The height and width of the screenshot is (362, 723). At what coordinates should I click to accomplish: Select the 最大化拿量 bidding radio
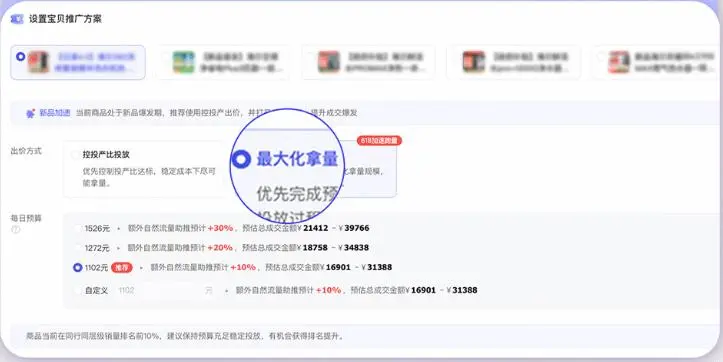[x=241, y=159]
